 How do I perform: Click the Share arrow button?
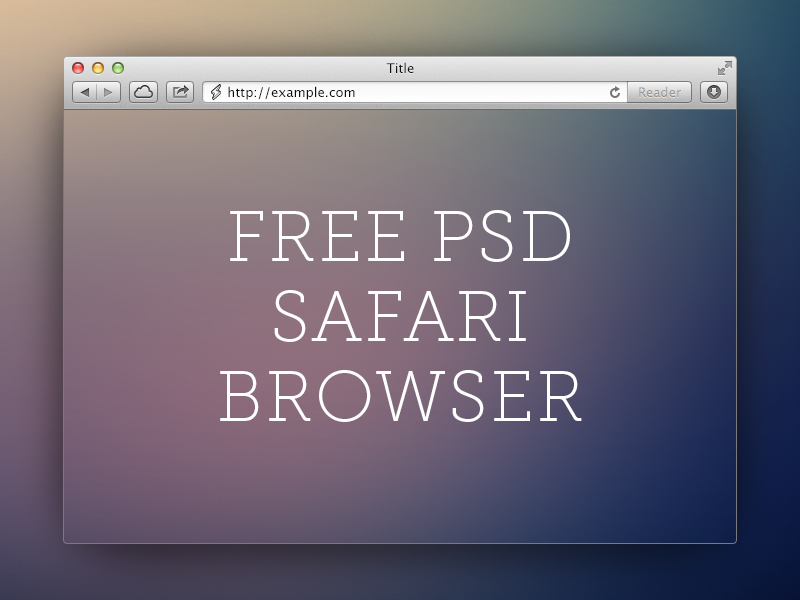click(x=180, y=92)
